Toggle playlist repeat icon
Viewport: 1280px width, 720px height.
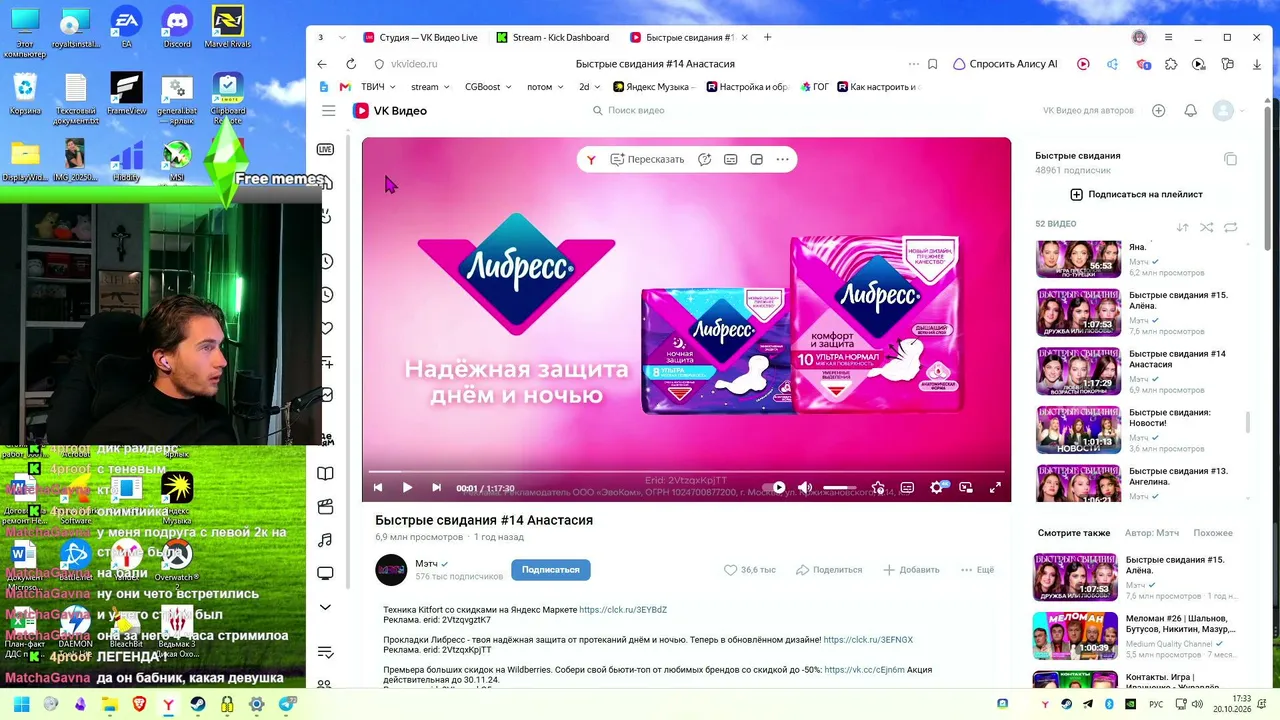[x=1231, y=227]
